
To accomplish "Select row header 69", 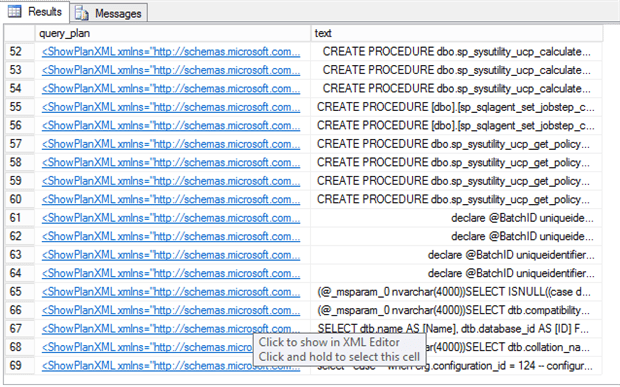I will (x=20, y=366).
